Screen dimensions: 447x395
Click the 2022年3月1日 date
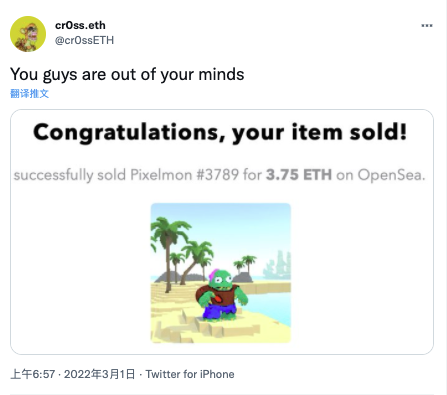point(99,374)
